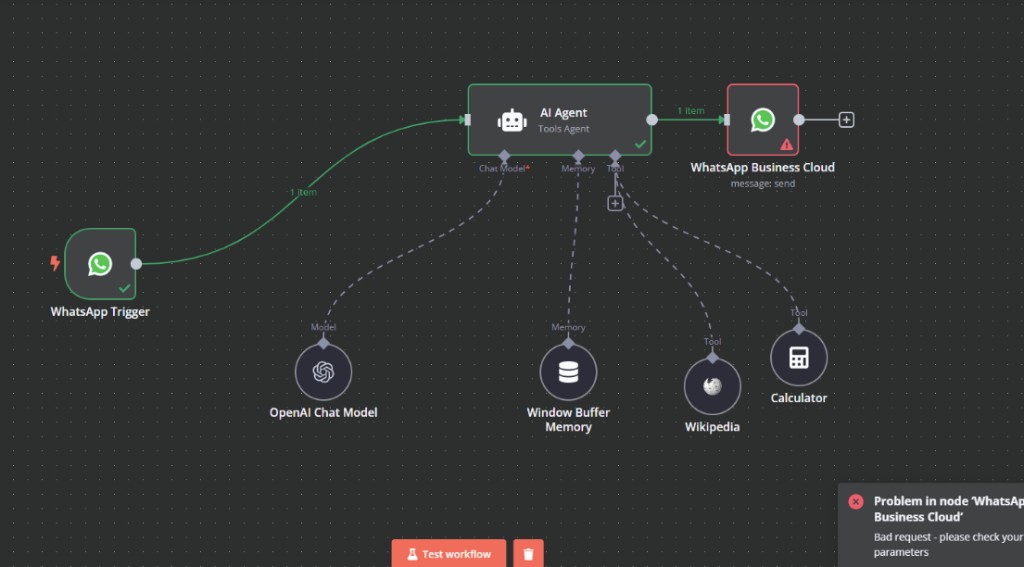Click the green checkmark on AI Agent node
Image resolution: width=1024 pixels, height=567 pixels.
[640, 144]
